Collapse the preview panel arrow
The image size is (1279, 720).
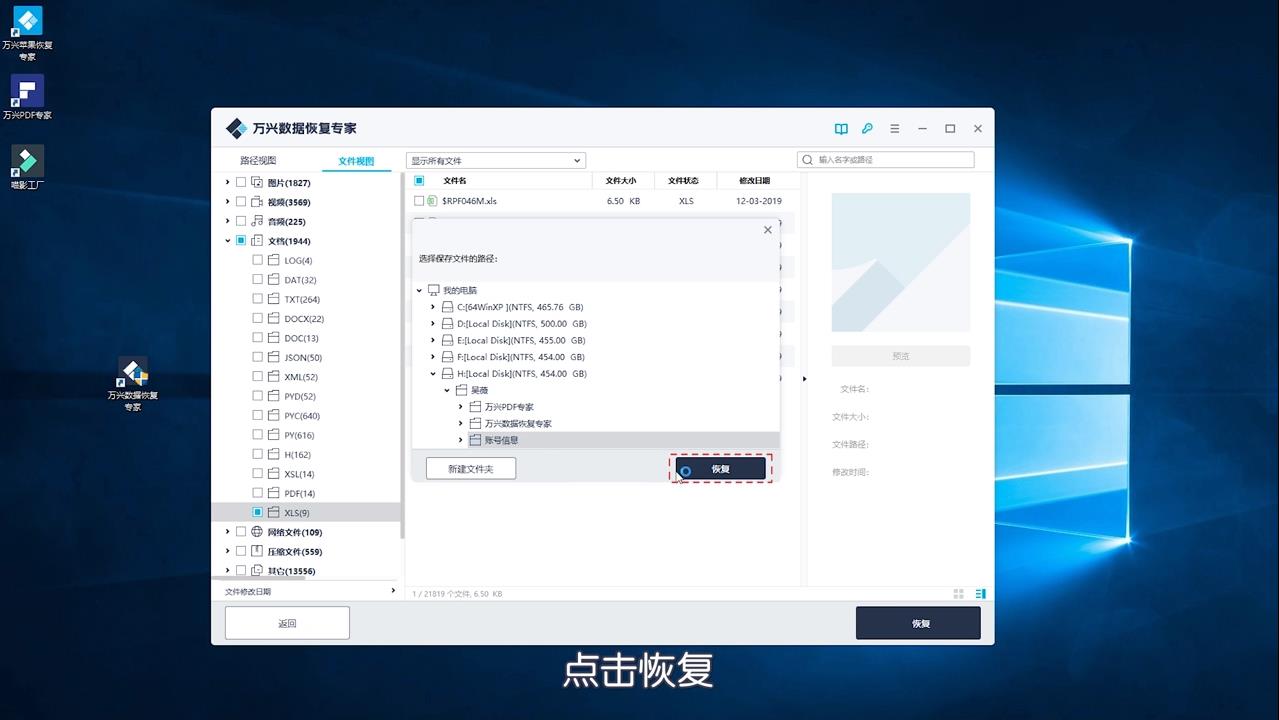coord(804,379)
